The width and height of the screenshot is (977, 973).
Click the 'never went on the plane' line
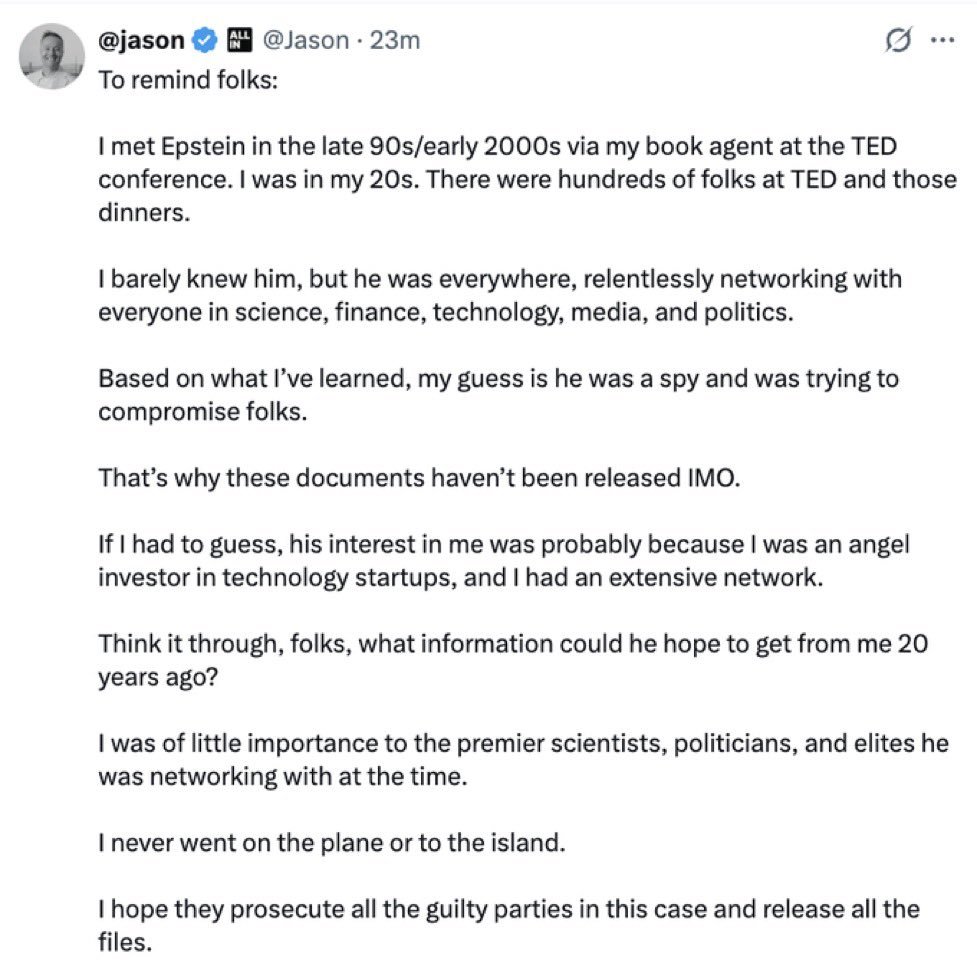coord(331,842)
